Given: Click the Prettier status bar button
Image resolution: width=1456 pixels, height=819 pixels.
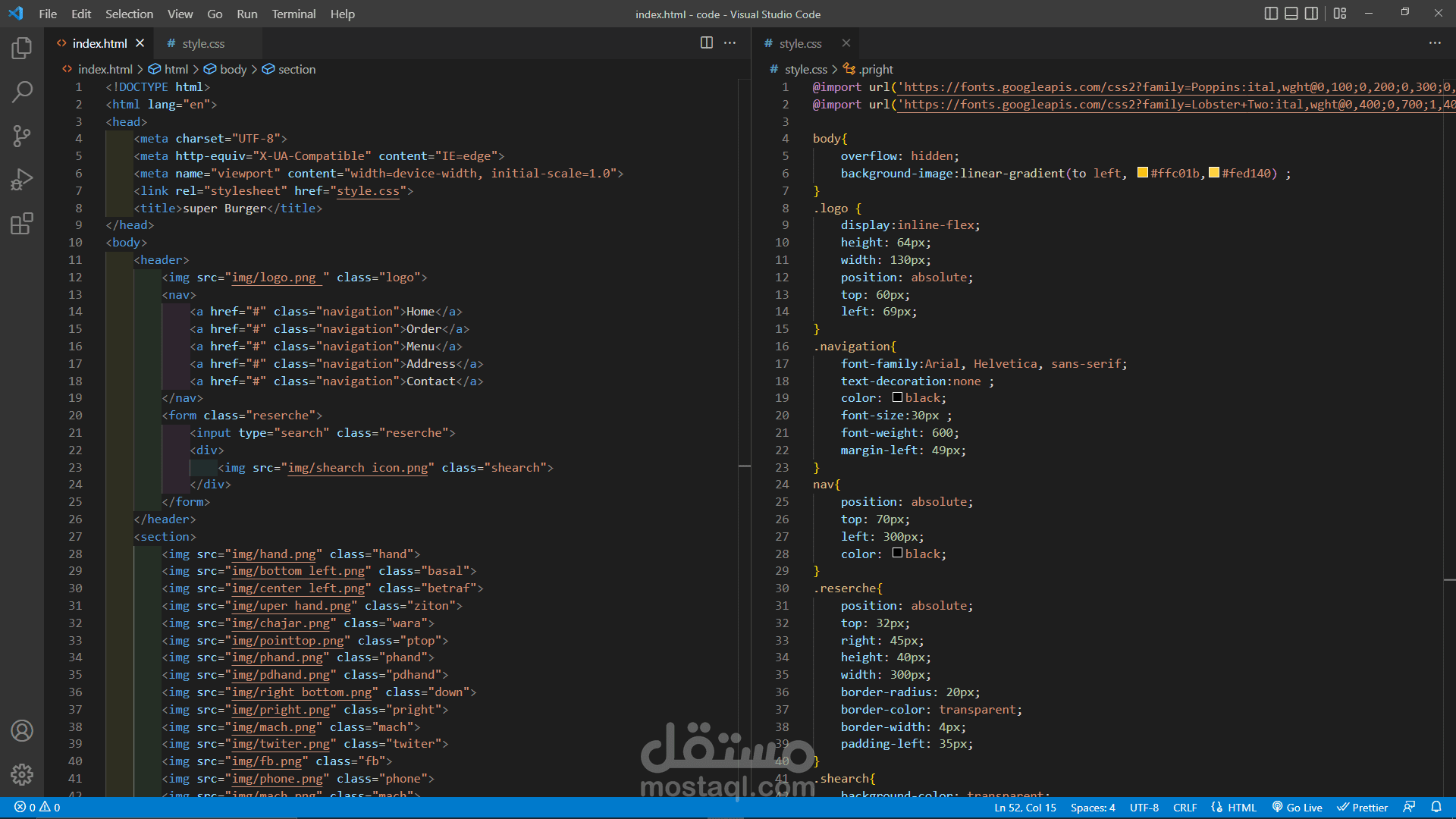Looking at the screenshot, I should (1362, 808).
